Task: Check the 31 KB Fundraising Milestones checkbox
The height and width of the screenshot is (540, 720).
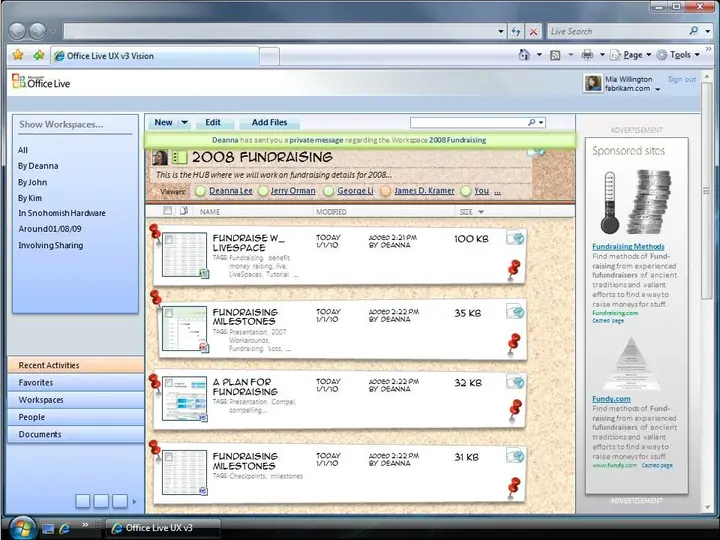Action: pyautogui.click(x=169, y=457)
